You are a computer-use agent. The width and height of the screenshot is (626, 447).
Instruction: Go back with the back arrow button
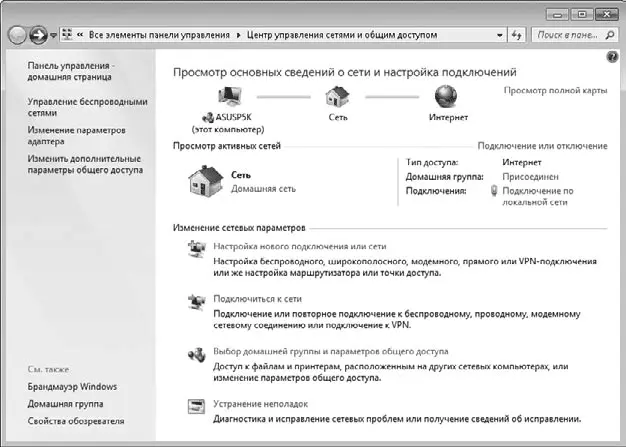[17, 35]
